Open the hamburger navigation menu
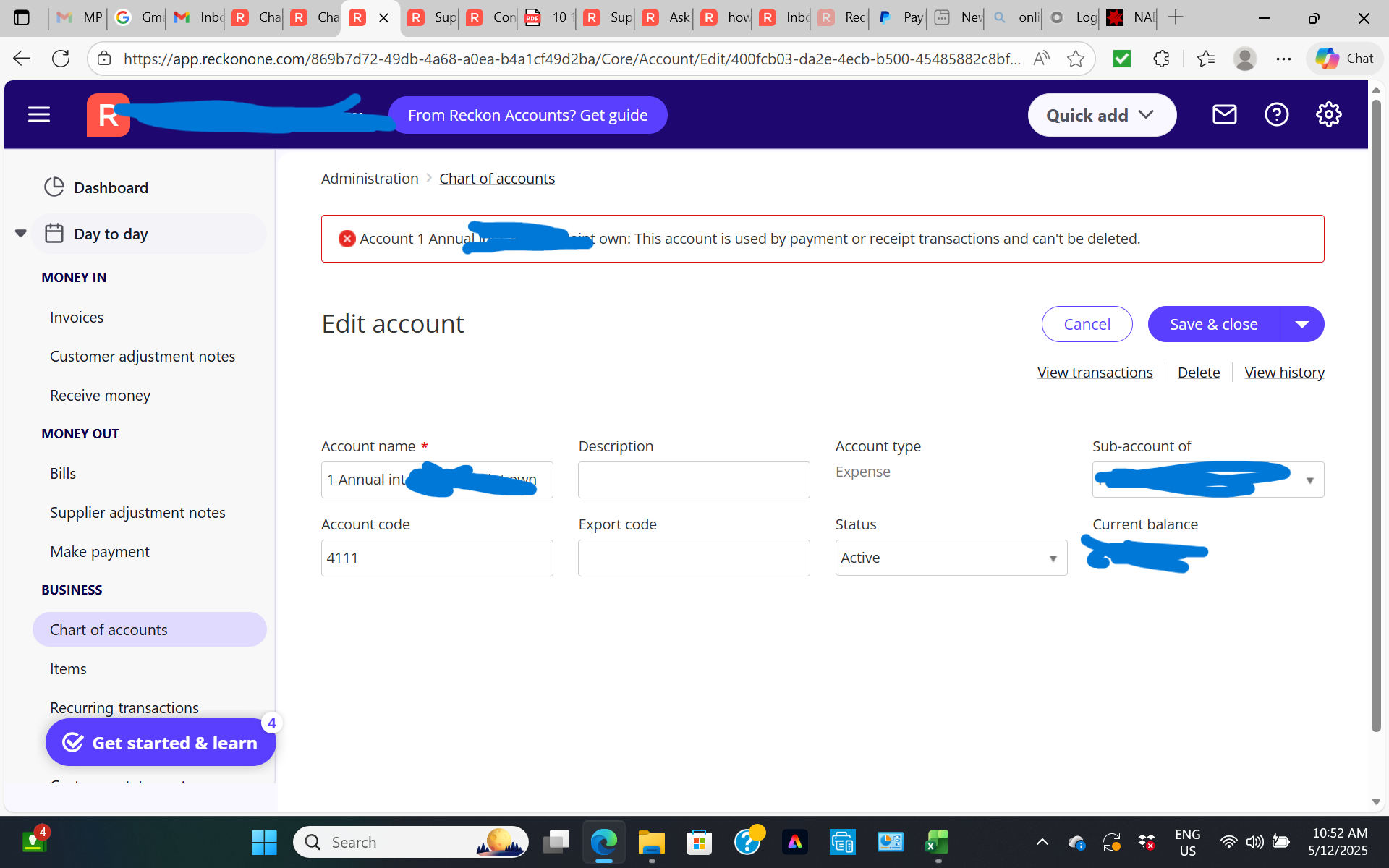 [39, 115]
